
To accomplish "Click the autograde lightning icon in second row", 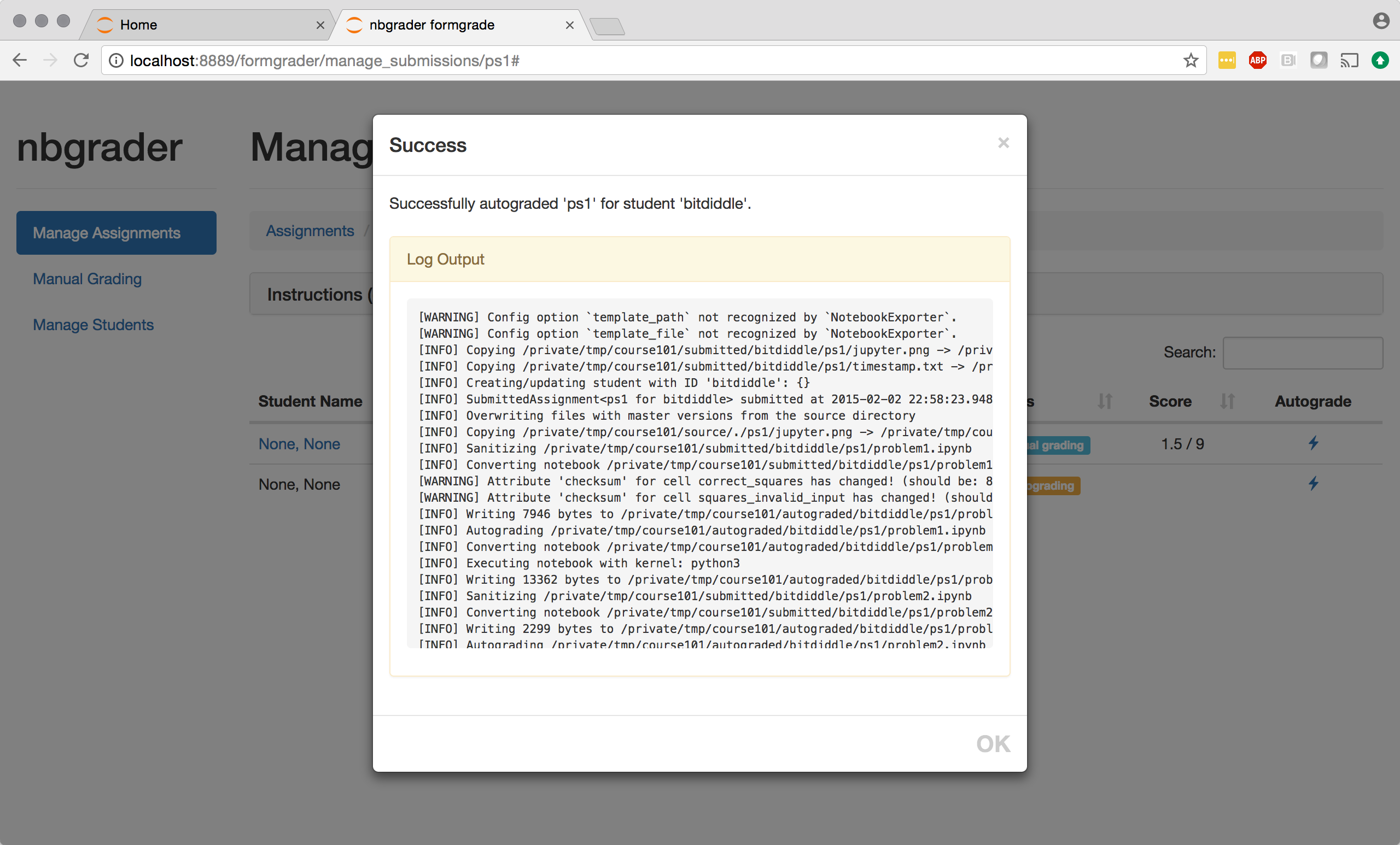I will tap(1313, 484).
